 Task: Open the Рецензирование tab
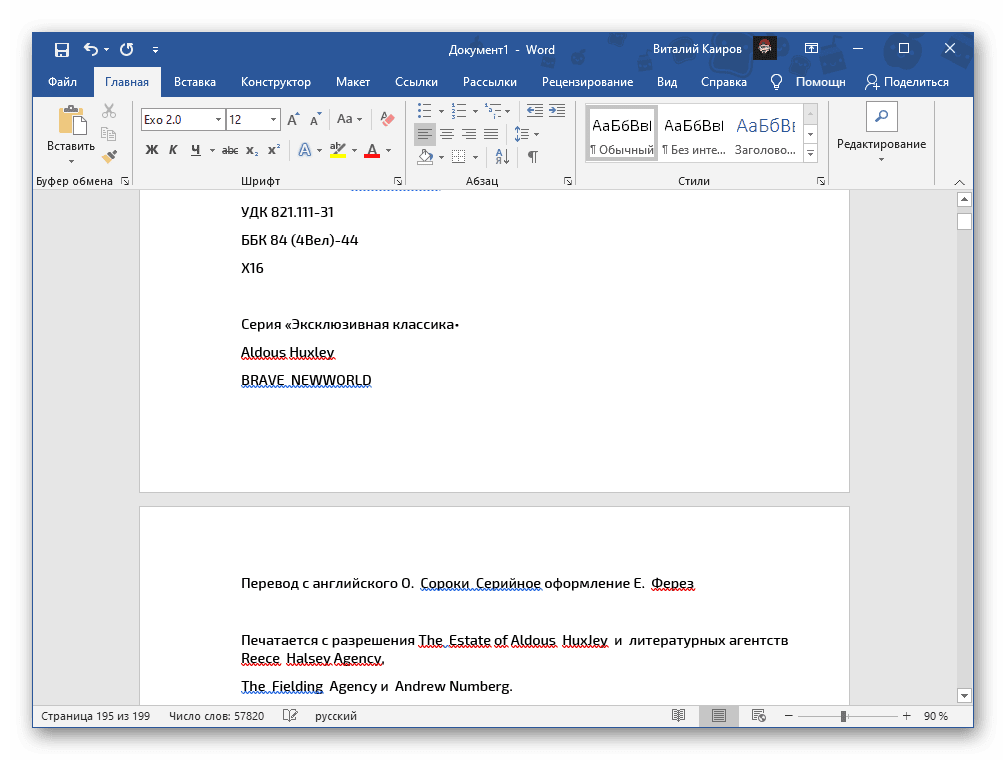coord(587,82)
